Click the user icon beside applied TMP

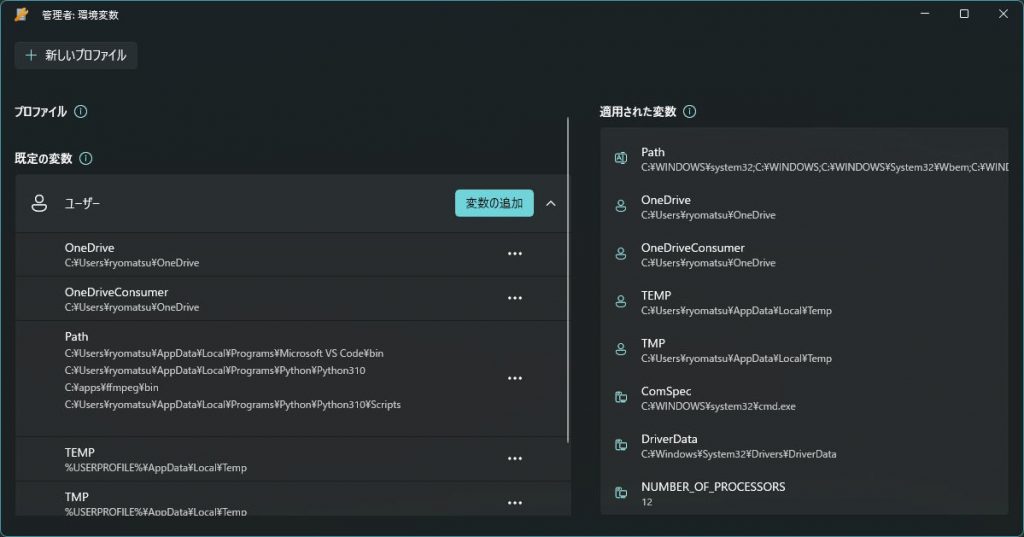coord(620,350)
